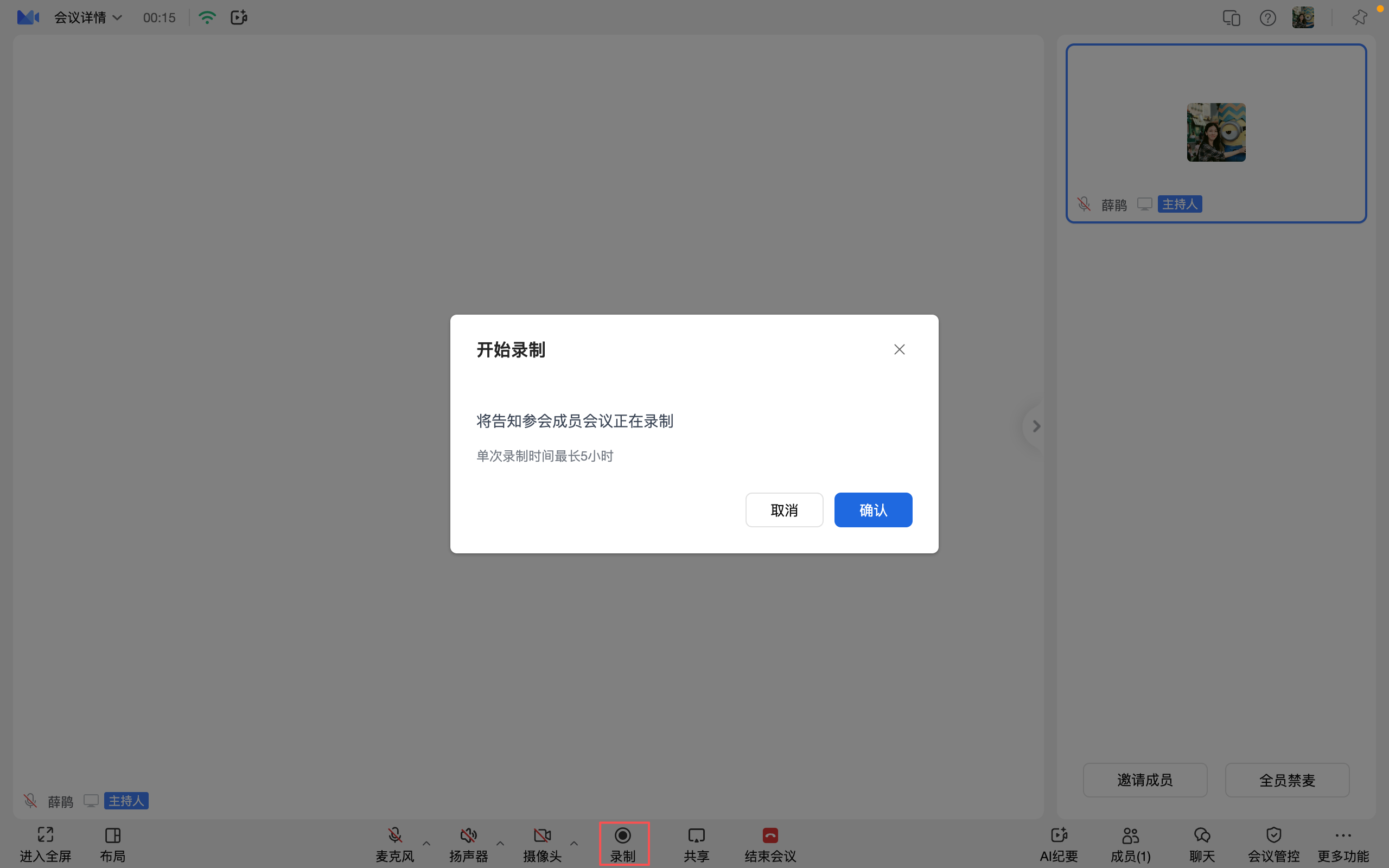
Task: Expand microphone options arrow
Action: [x=426, y=843]
